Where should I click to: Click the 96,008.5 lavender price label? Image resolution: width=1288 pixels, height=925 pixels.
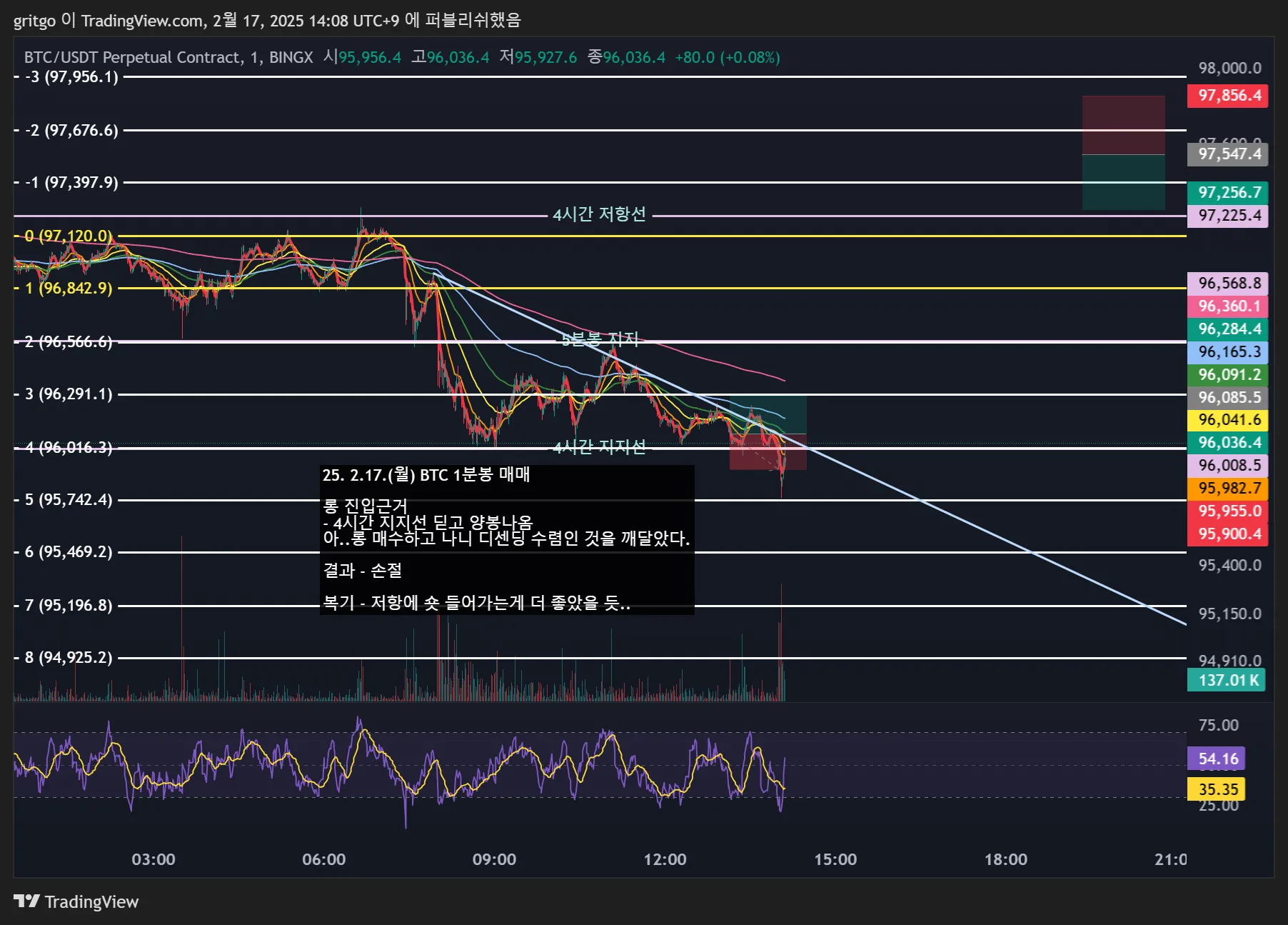pyautogui.click(x=1228, y=466)
